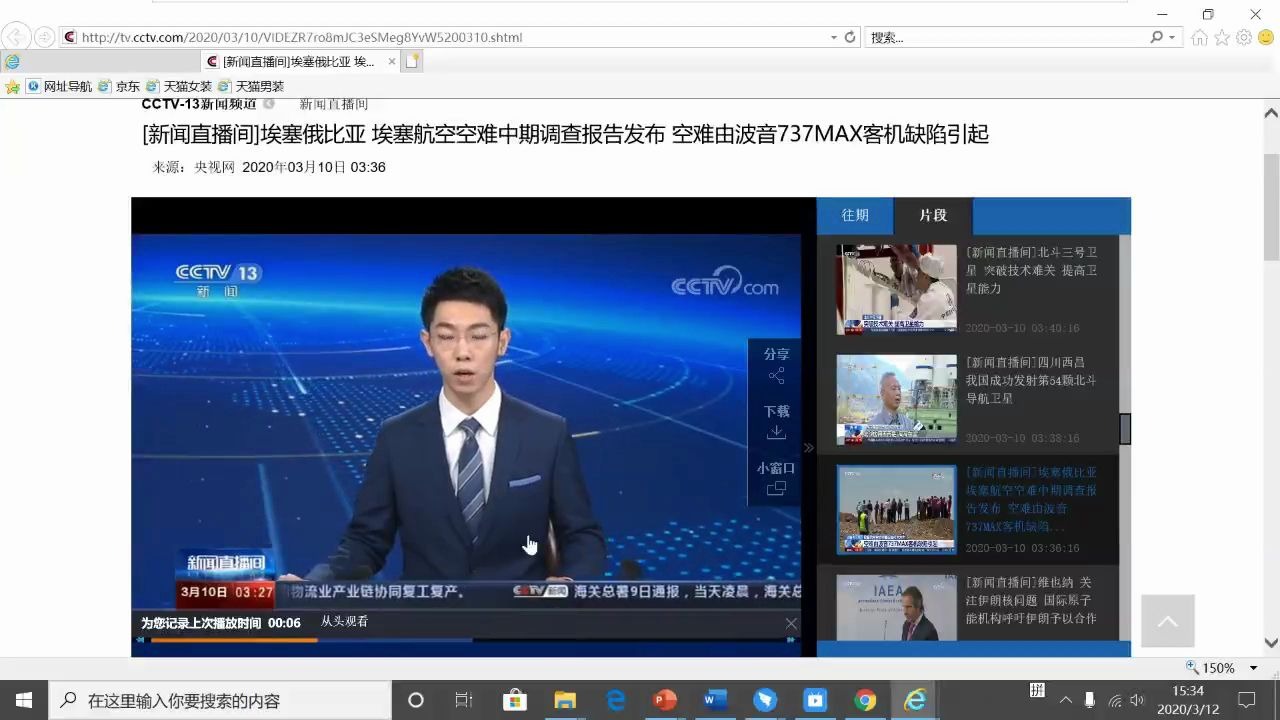Click the share icon under 分享

[776, 376]
